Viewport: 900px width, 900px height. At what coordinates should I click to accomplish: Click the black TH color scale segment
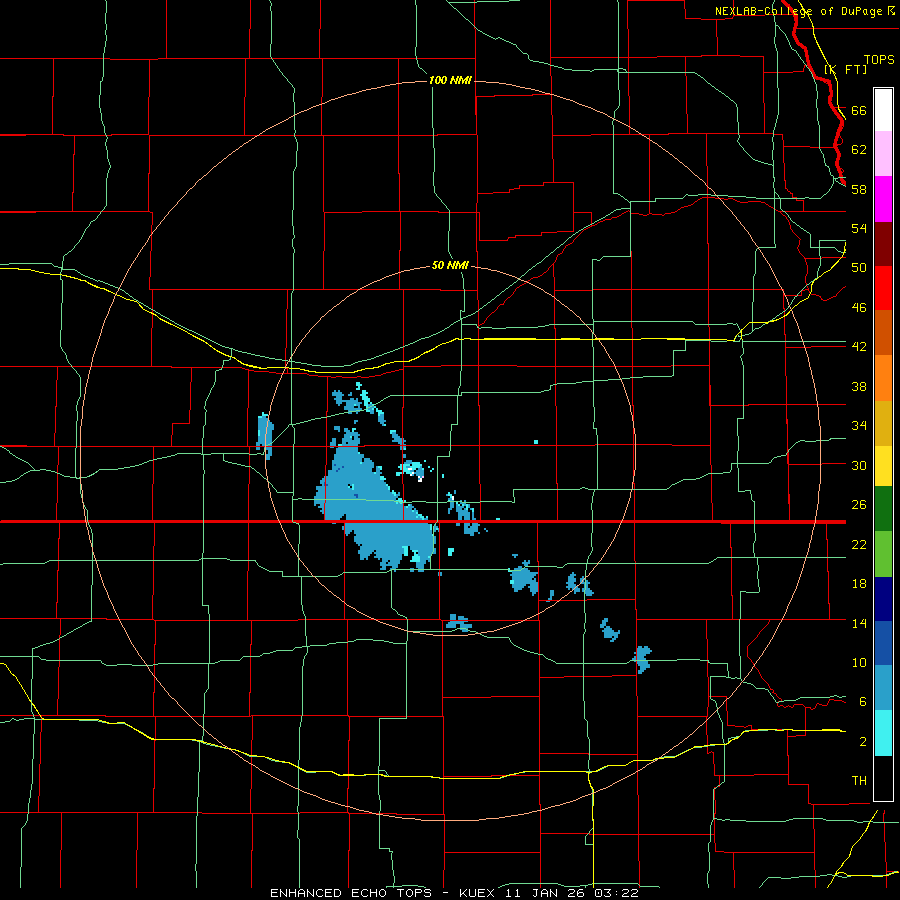883,778
